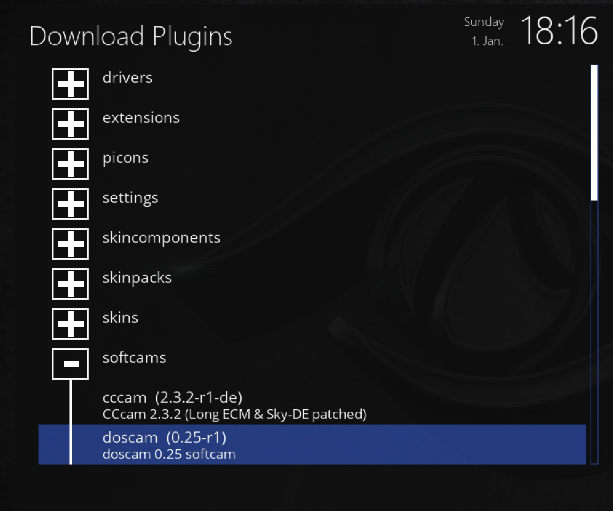
Task: Select the drivers category label
Action: [127, 78]
